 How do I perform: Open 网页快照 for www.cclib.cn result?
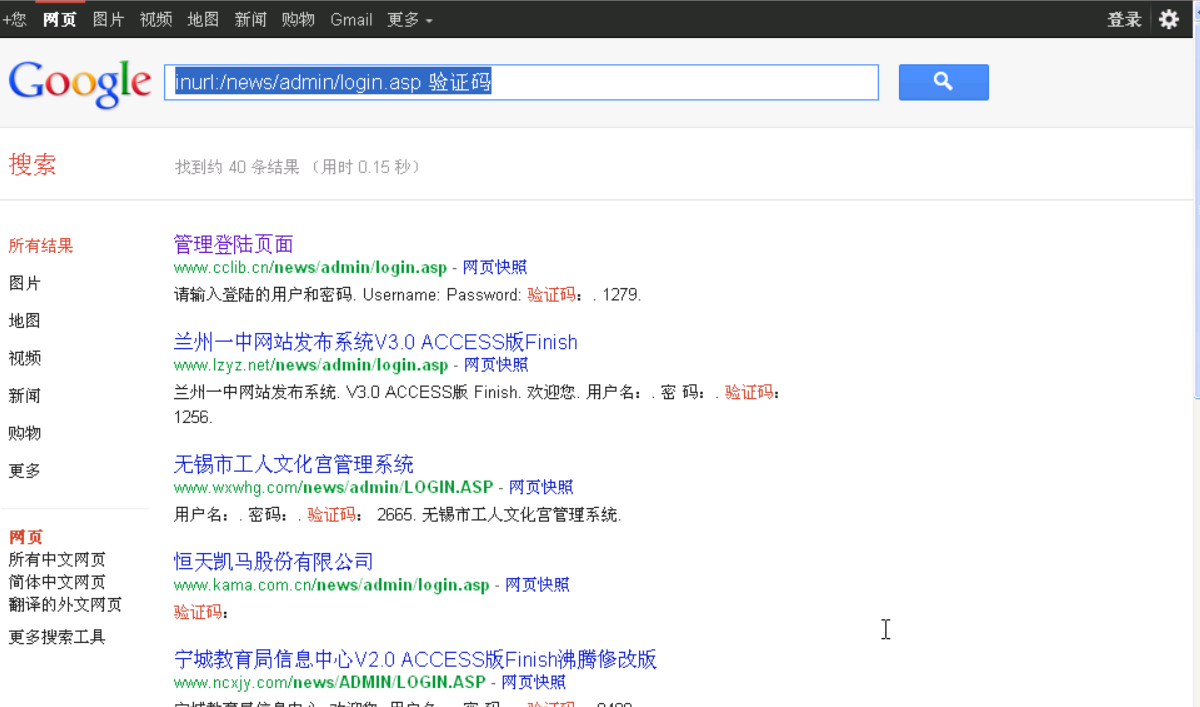(495, 268)
